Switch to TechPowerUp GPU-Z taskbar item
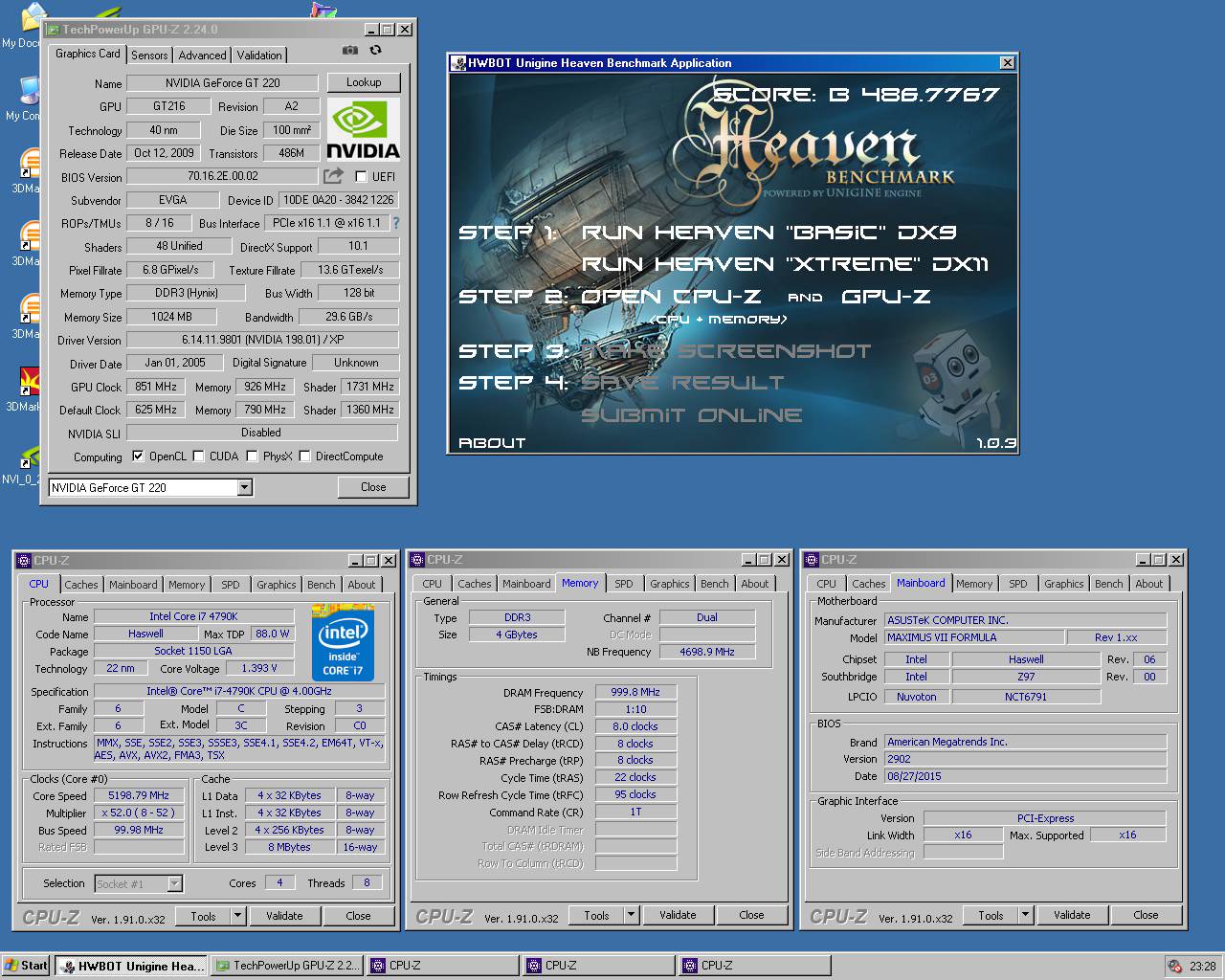This screenshot has width=1225, height=980. coord(287,966)
